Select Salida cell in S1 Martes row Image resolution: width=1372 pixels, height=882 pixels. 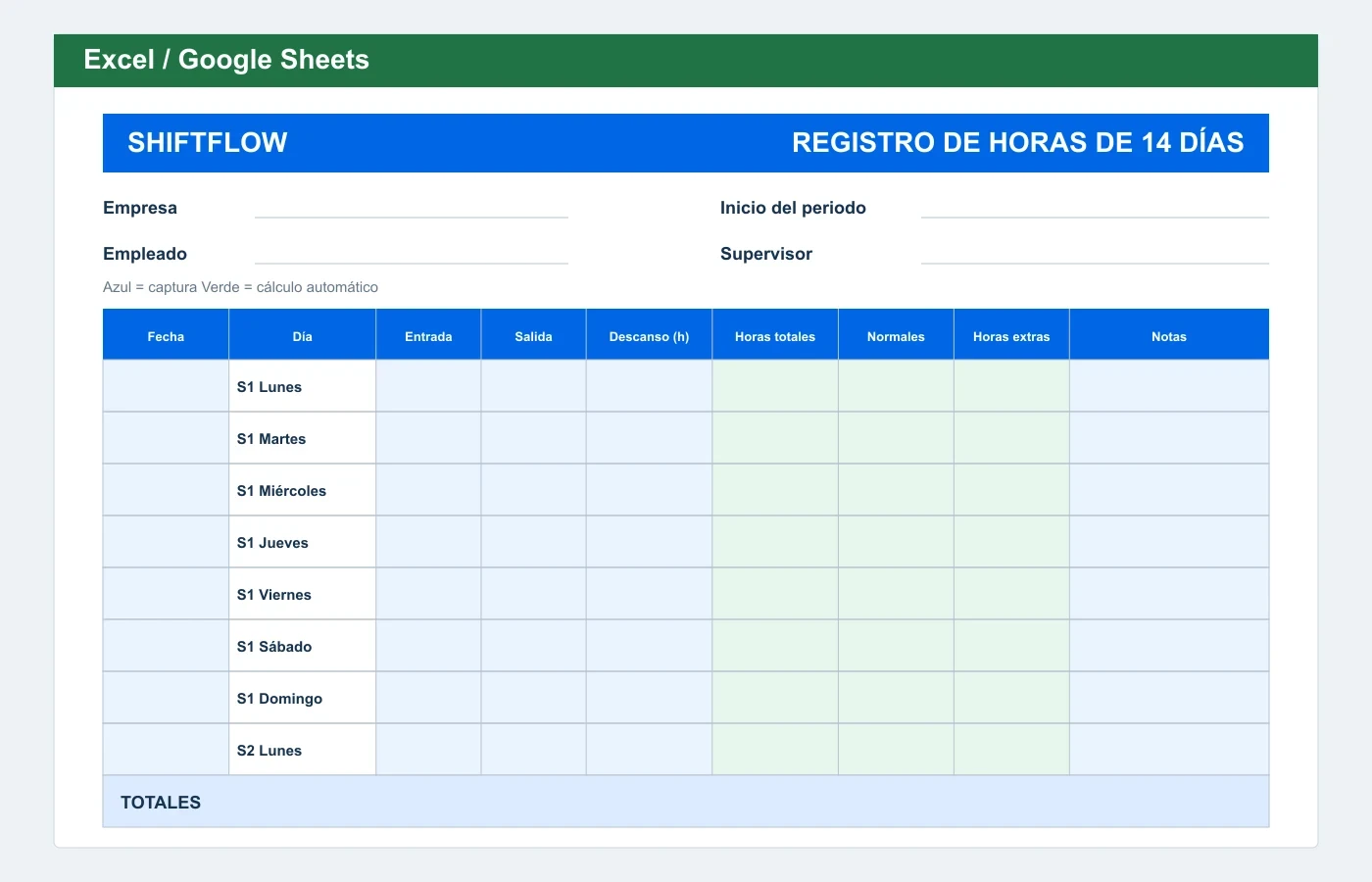tap(533, 438)
